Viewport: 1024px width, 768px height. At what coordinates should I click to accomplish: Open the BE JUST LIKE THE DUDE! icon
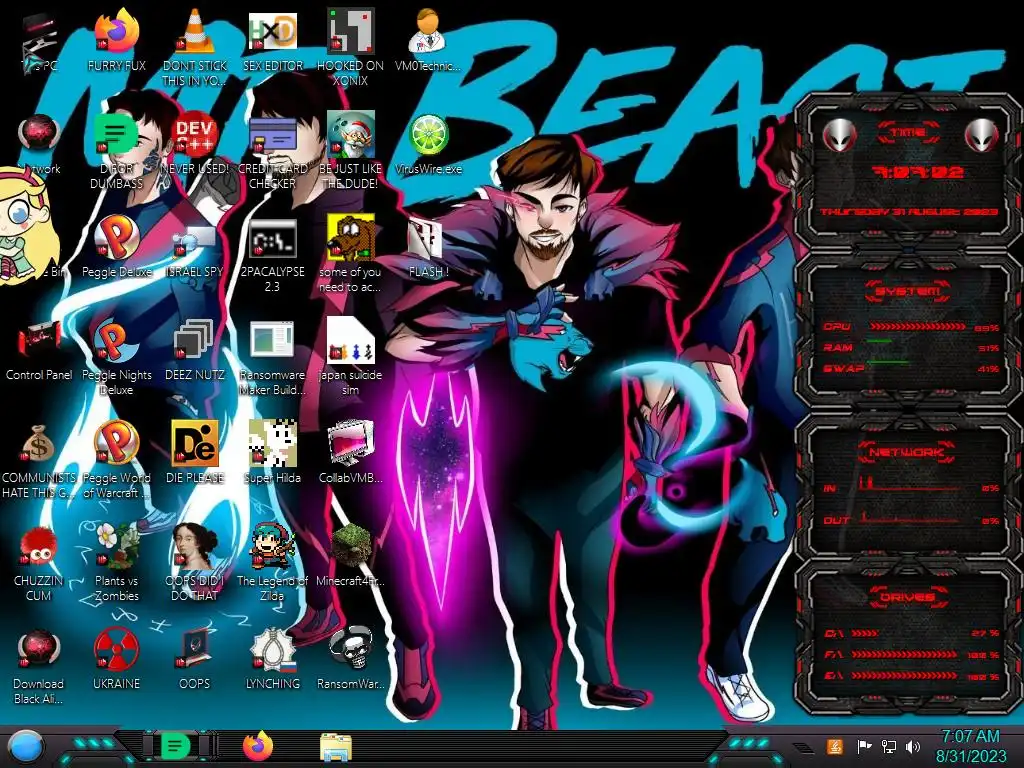tap(350, 135)
